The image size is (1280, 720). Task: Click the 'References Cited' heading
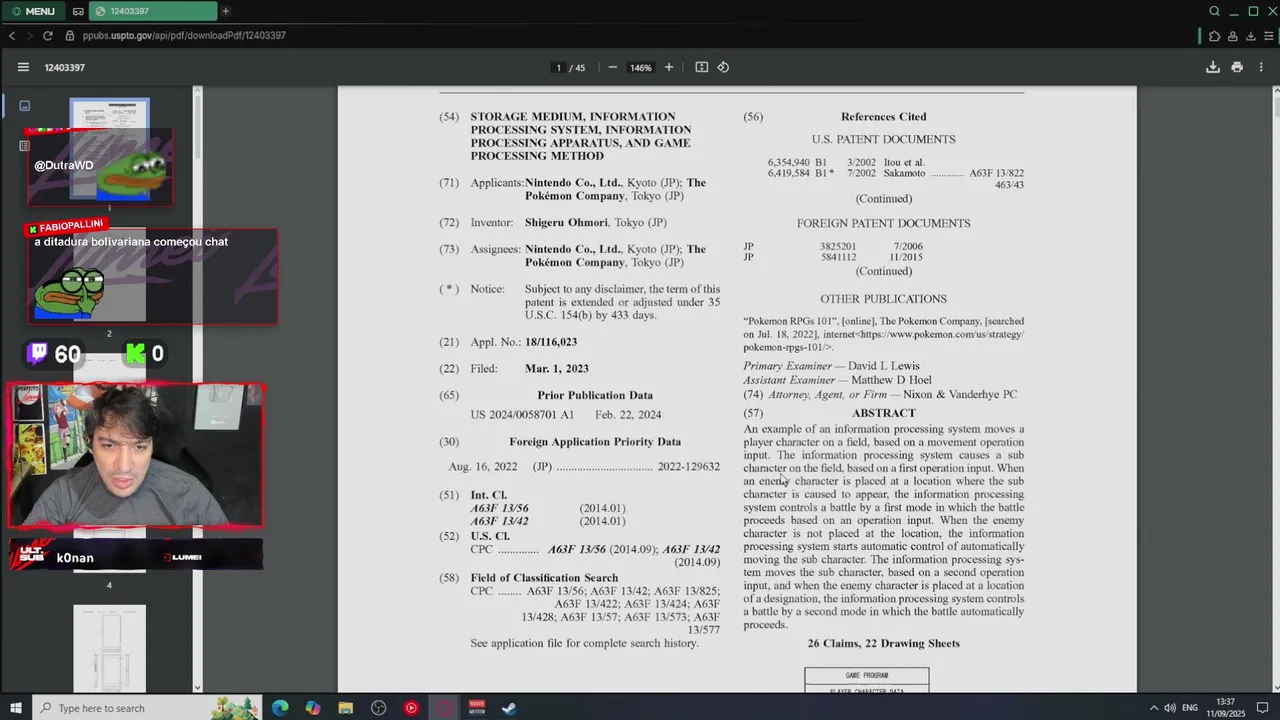pyautogui.click(x=883, y=117)
